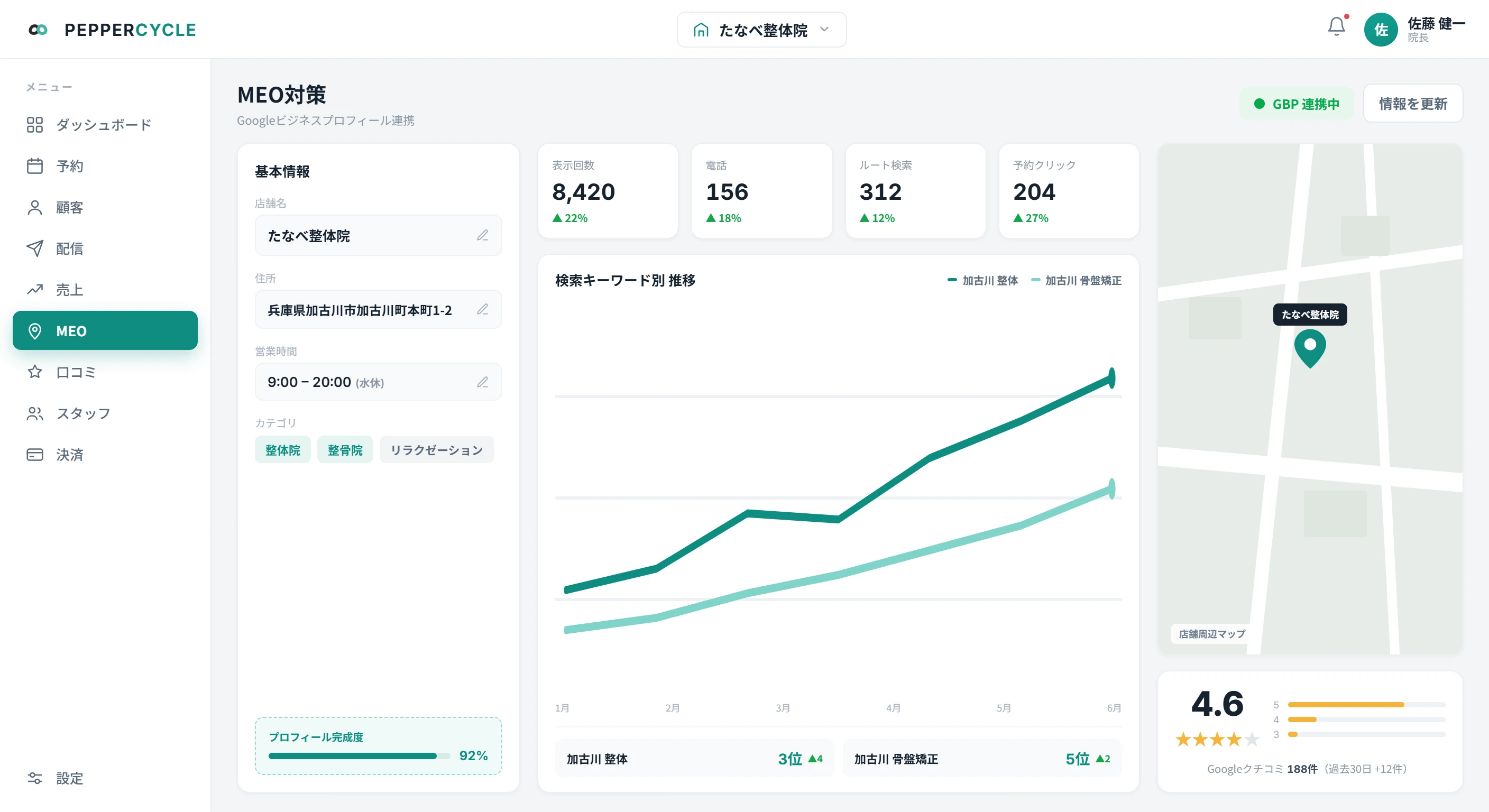The height and width of the screenshot is (812, 1489).
Task: Expand the たなべ整体院 store selector
Action: [x=761, y=30]
